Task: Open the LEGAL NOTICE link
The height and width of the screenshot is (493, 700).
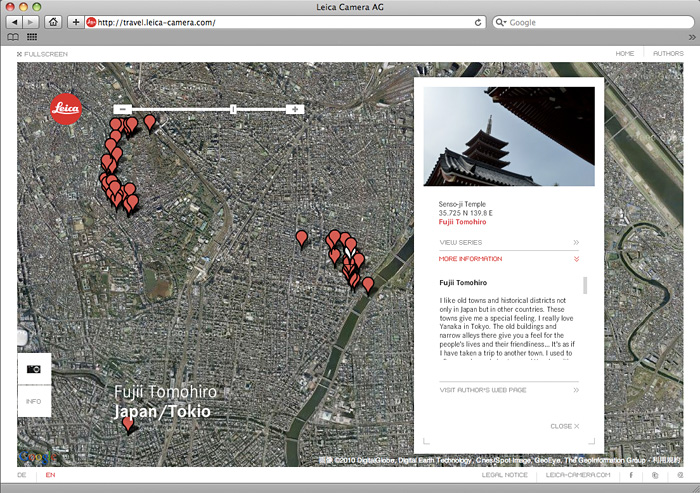Action: [504, 475]
